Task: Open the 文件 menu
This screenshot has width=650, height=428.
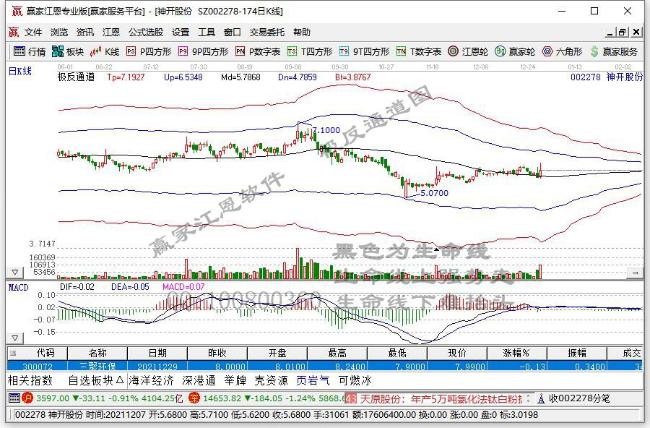Action: [33, 32]
